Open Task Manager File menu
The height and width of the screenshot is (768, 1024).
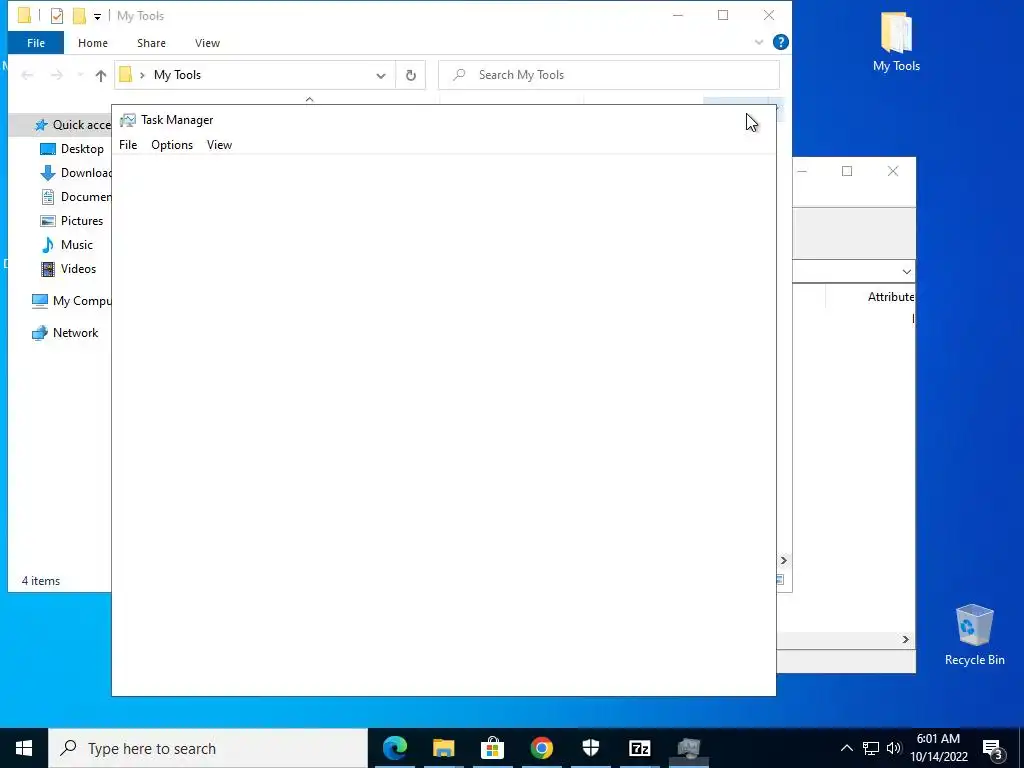128,145
